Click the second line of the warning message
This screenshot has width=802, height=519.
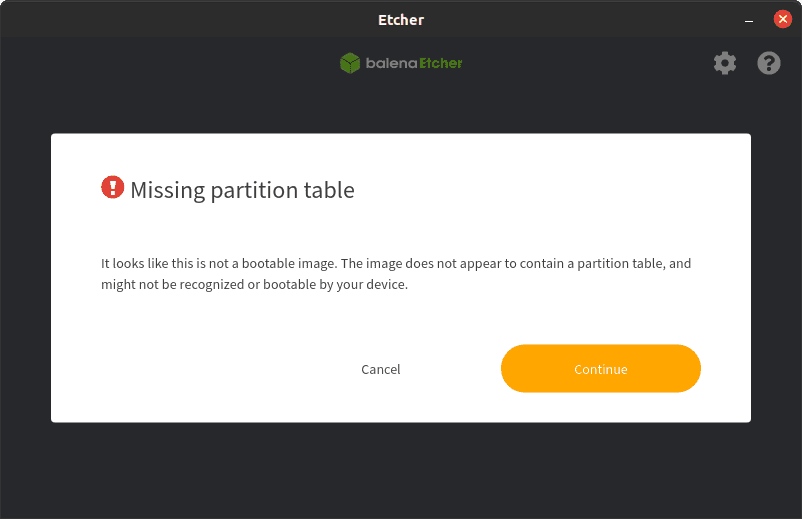point(255,284)
